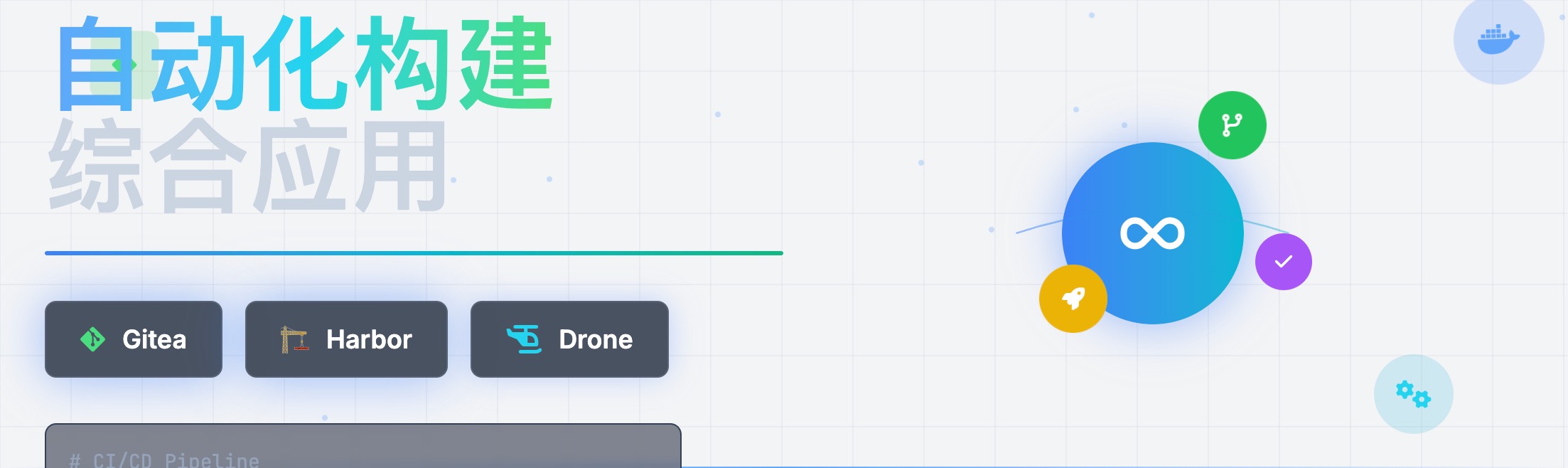The width and height of the screenshot is (1568, 468).
Task: Click the green git branch circle
Action: [x=1232, y=125]
